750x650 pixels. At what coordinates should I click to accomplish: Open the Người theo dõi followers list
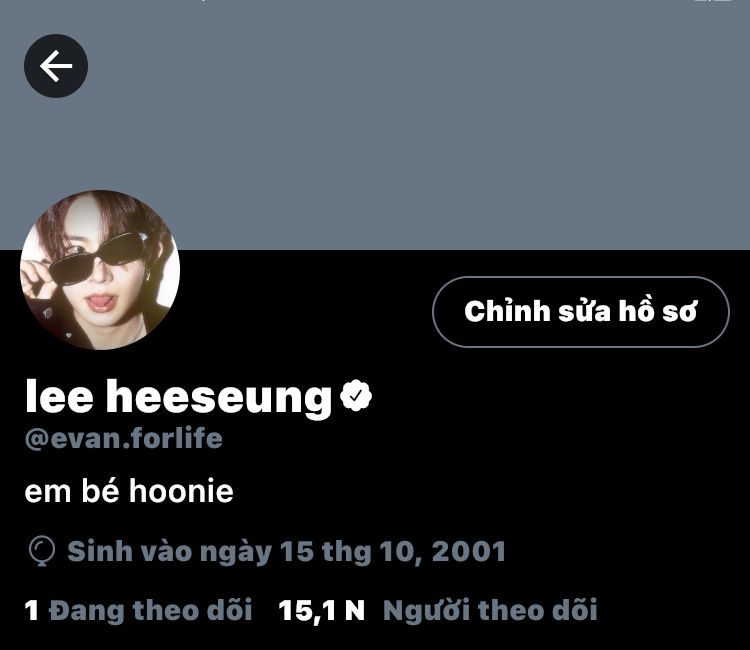coord(490,610)
